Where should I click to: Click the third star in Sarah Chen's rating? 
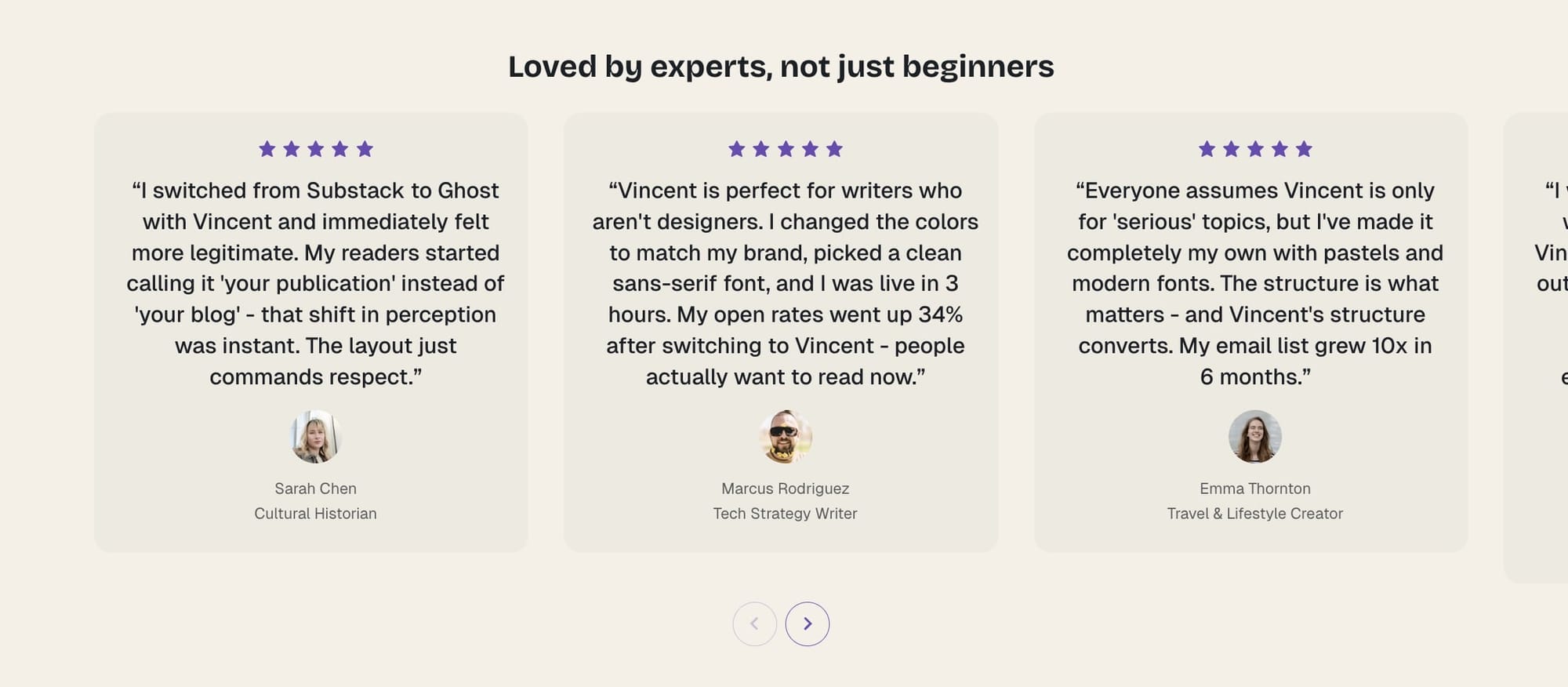317,147
